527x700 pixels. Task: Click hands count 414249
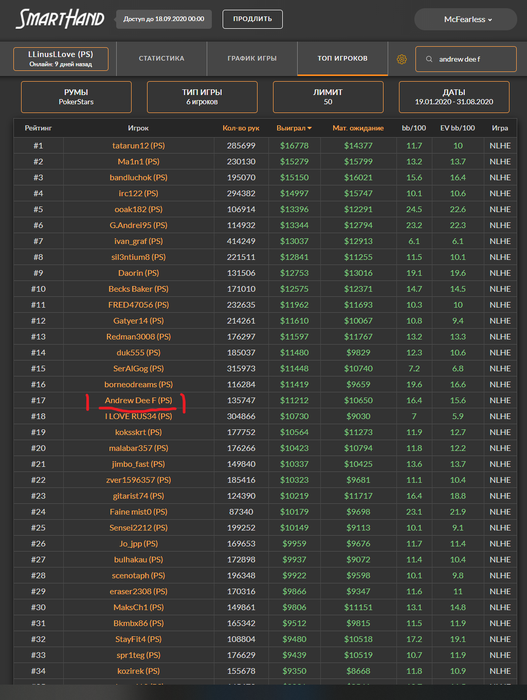241,241
